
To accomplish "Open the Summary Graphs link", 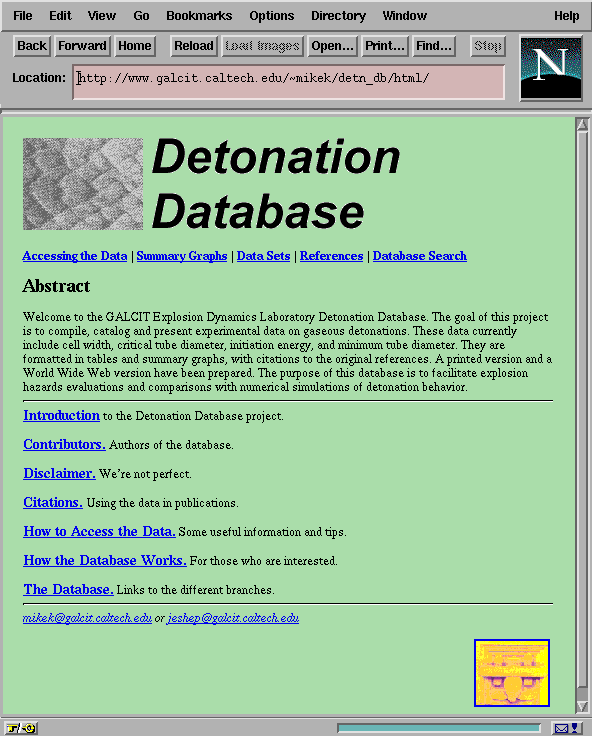I will [x=182, y=256].
